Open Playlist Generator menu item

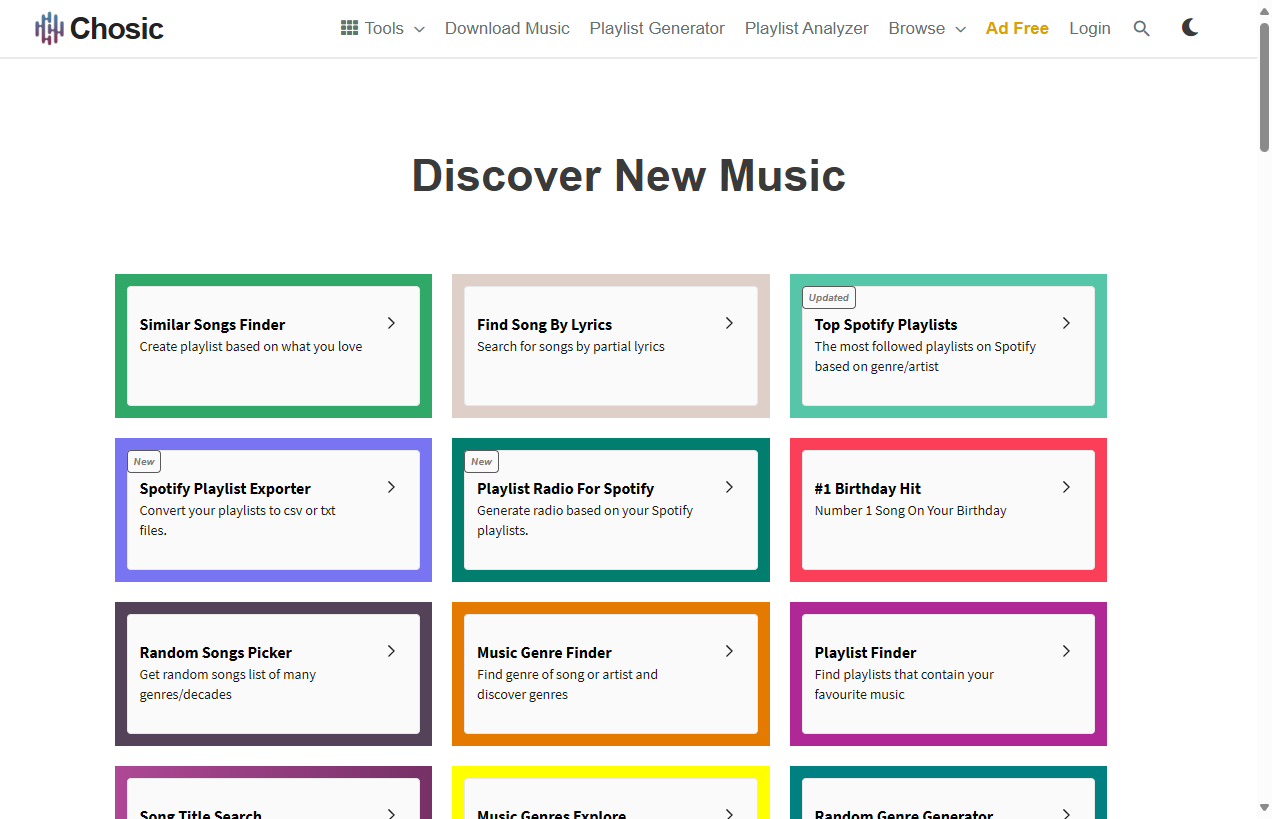coord(657,28)
